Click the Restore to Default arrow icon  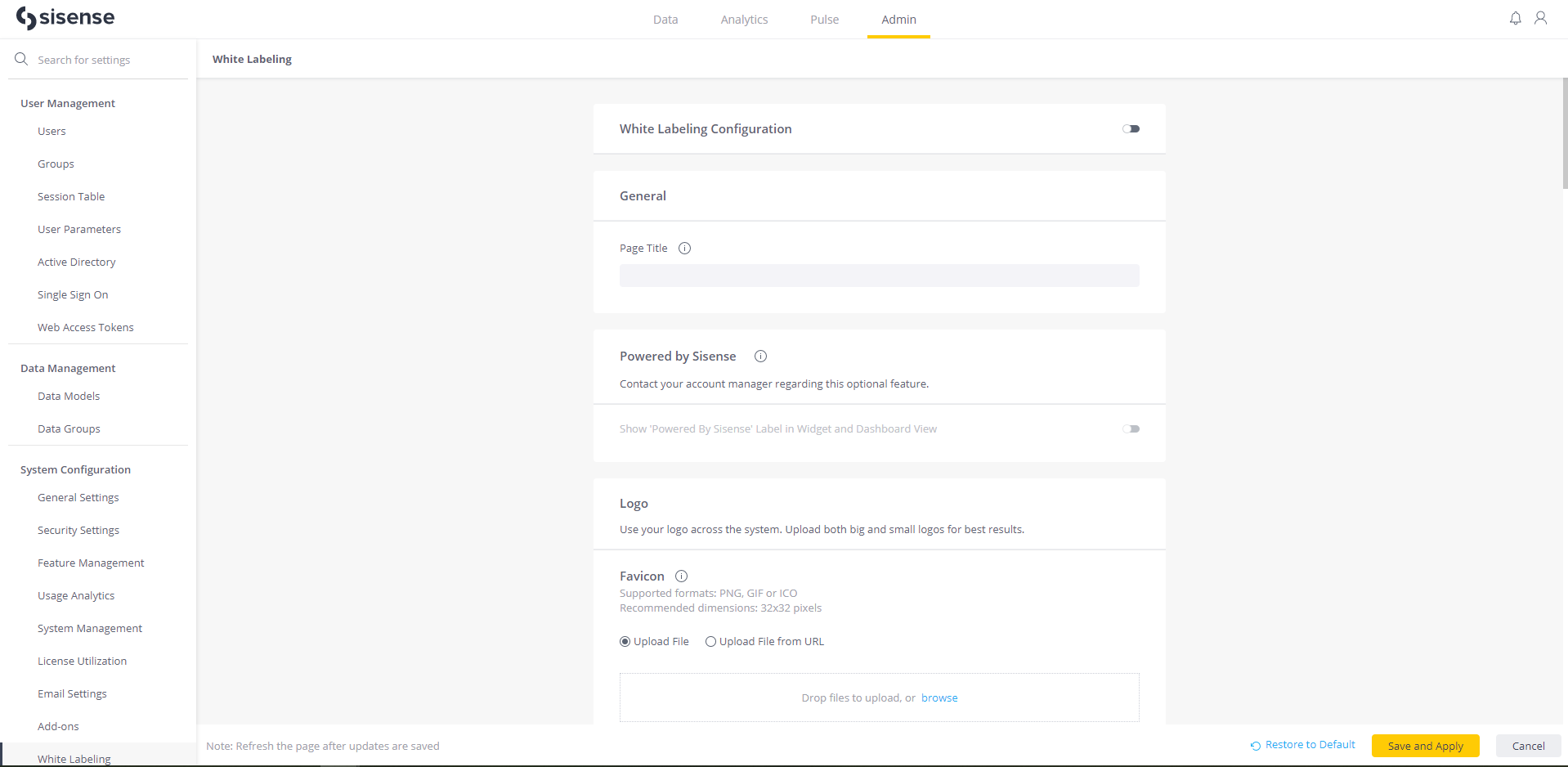pos(1256,746)
